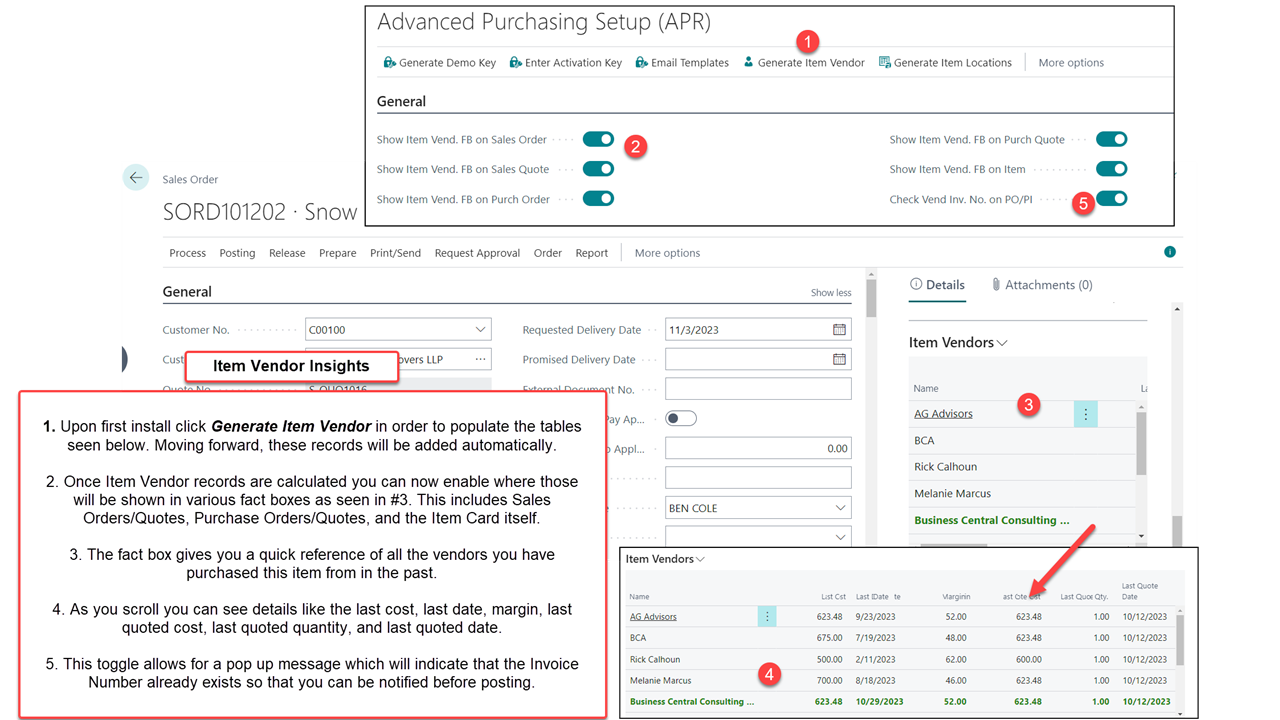Open the Prepare menu

click(x=338, y=253)
